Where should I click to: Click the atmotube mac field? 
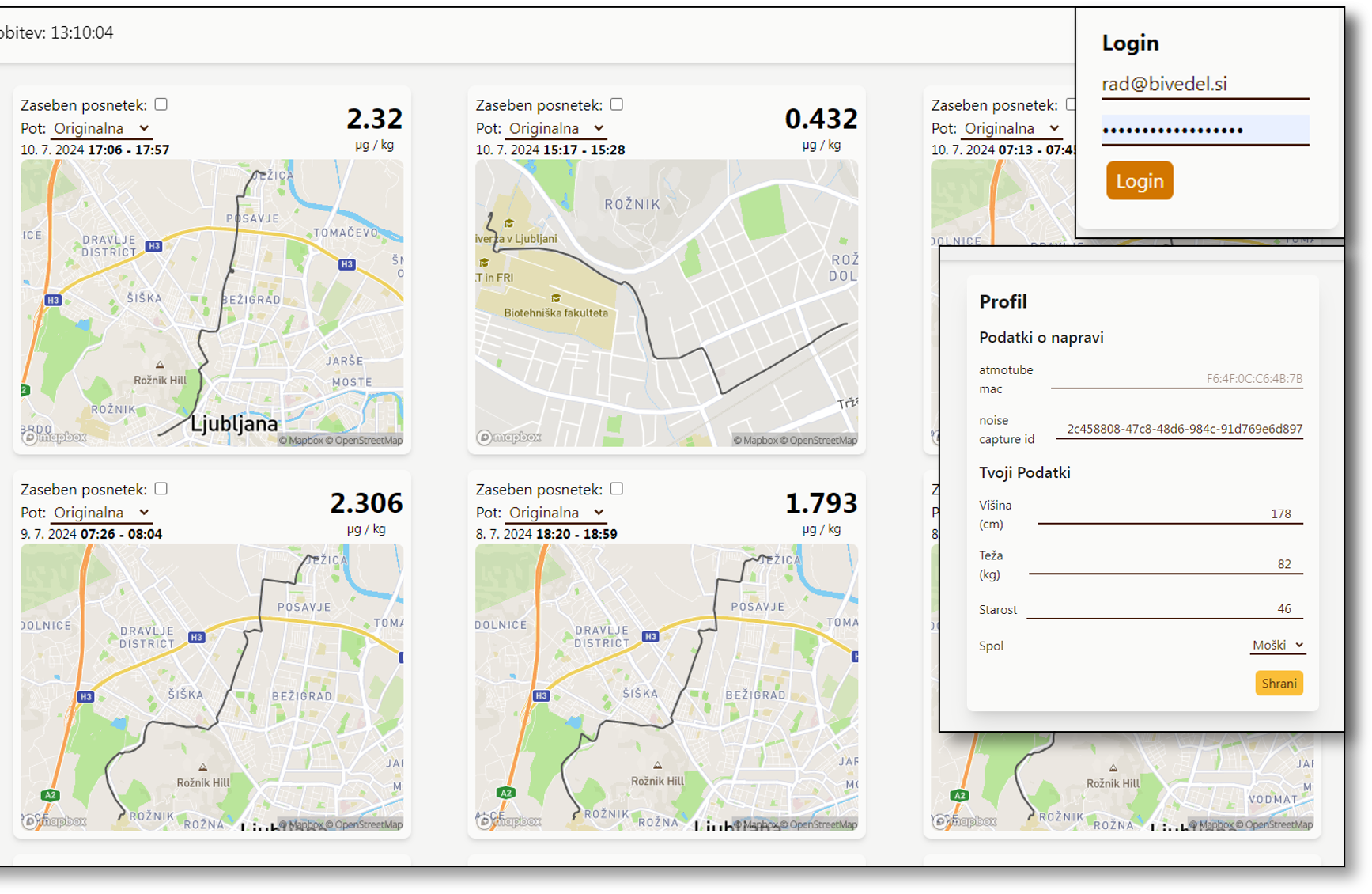click(x=1177, y=379)
